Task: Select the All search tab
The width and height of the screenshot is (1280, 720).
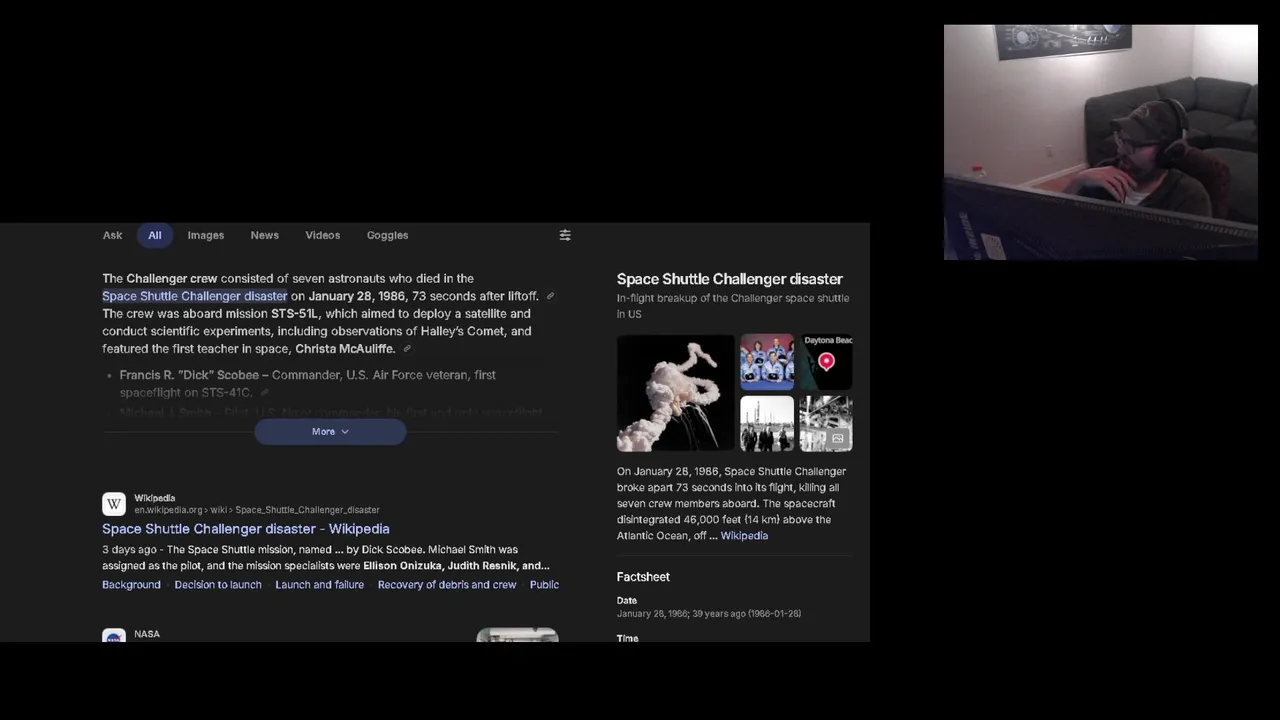Action: pyautogui.click(x=155, y=235)
